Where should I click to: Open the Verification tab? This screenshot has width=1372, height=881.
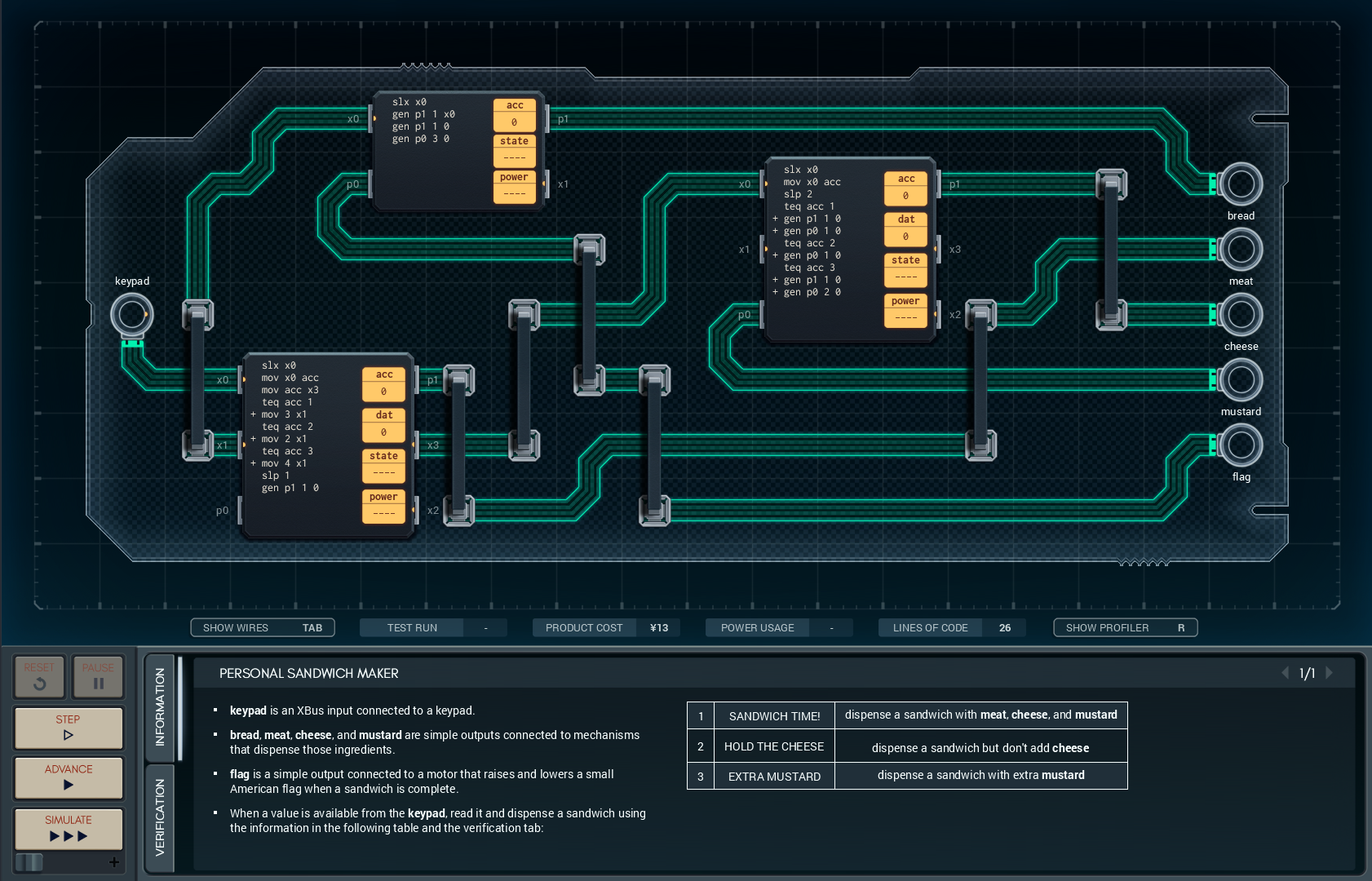(x=160, y=817)
